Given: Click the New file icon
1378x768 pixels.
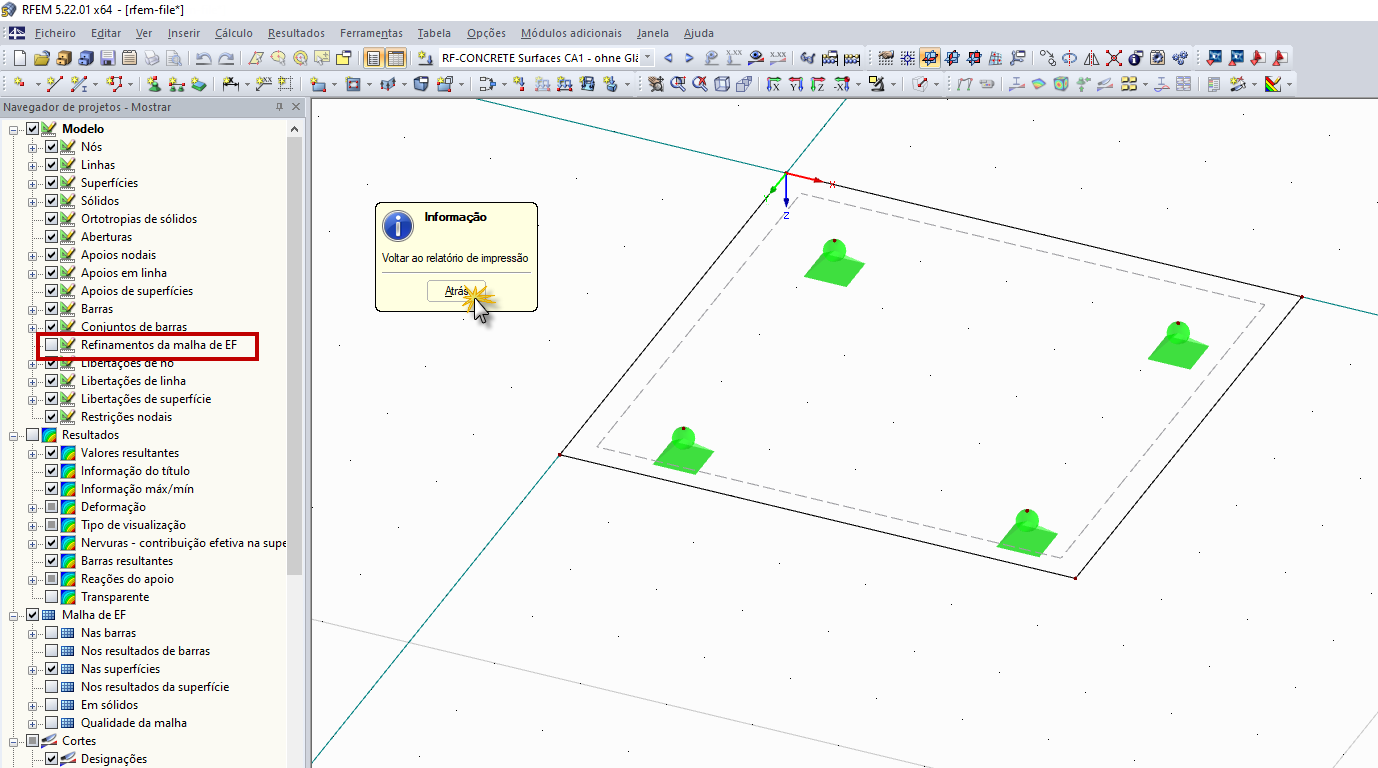Looking at the screenshot, I should click(x=20, y=58).
